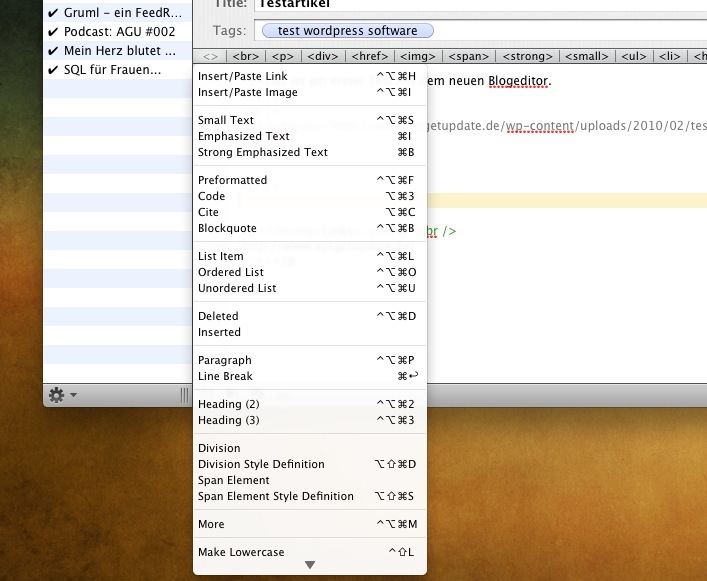Screen dimensions: 707x581
Task: Select the 'Mein Herz blutet' post
Action: [111, 50]
